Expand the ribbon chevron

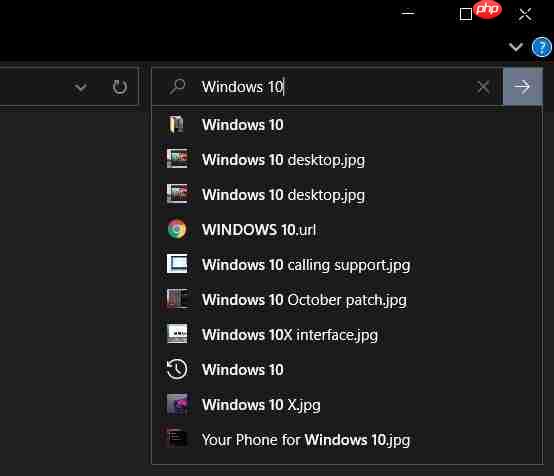click(x=515, y=47)
